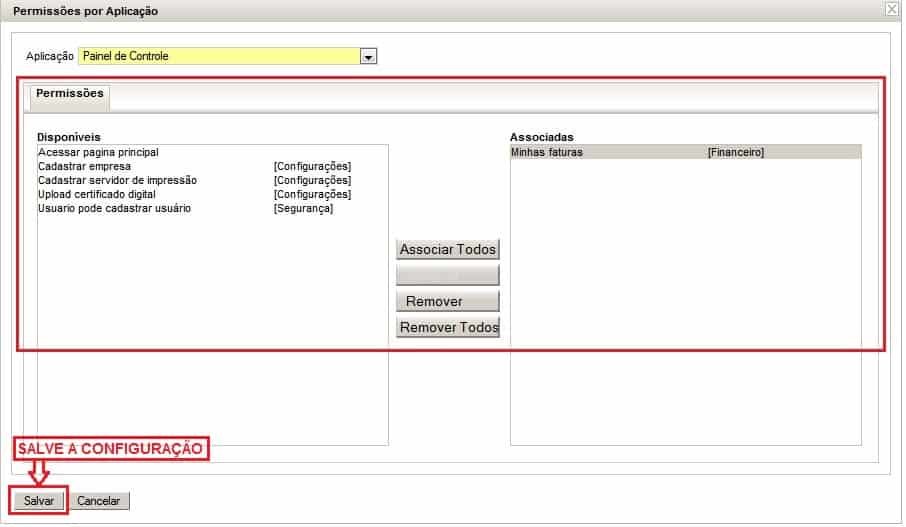Click the greyed-out button below Associar Todos
Viewport: 906px width, 527px height.
tap(447, 276)
